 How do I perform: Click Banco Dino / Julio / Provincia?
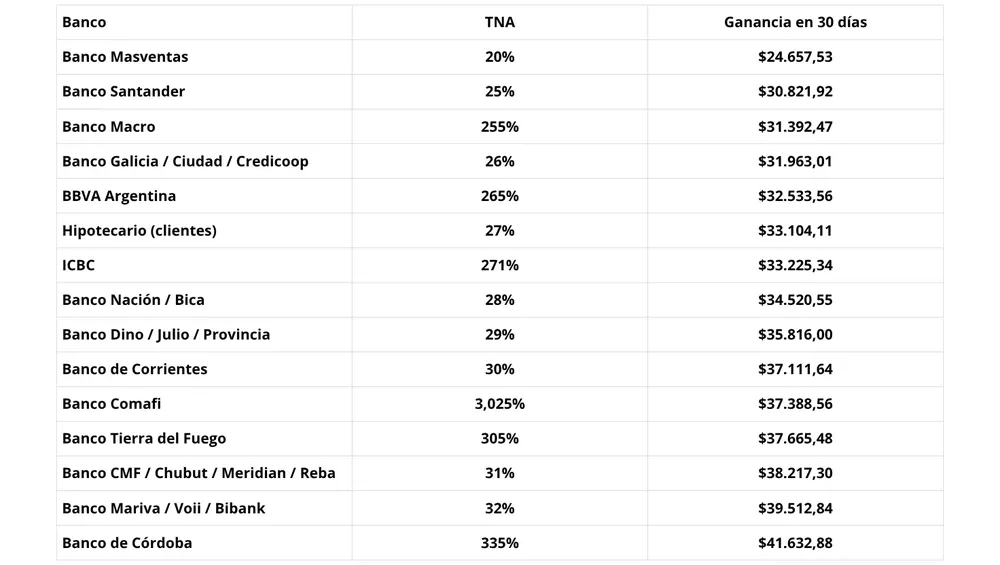(166, 334)
